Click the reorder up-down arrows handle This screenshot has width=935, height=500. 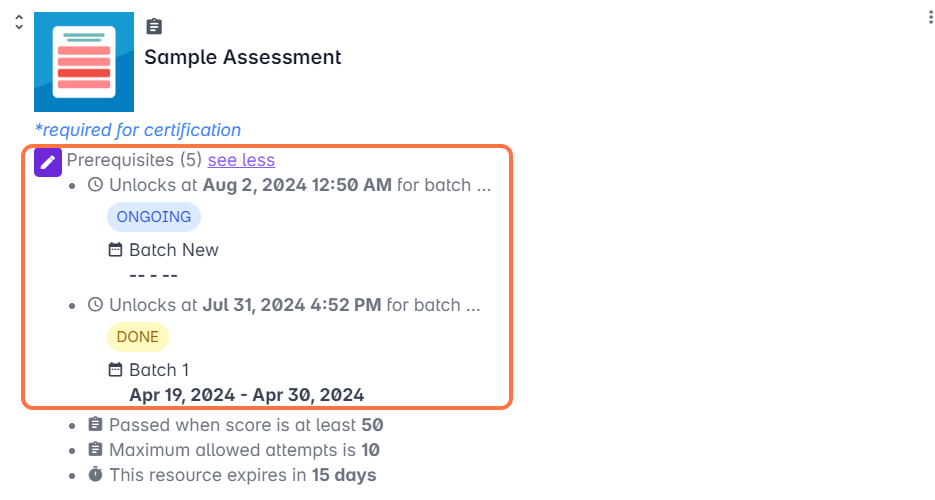(18, 22)
